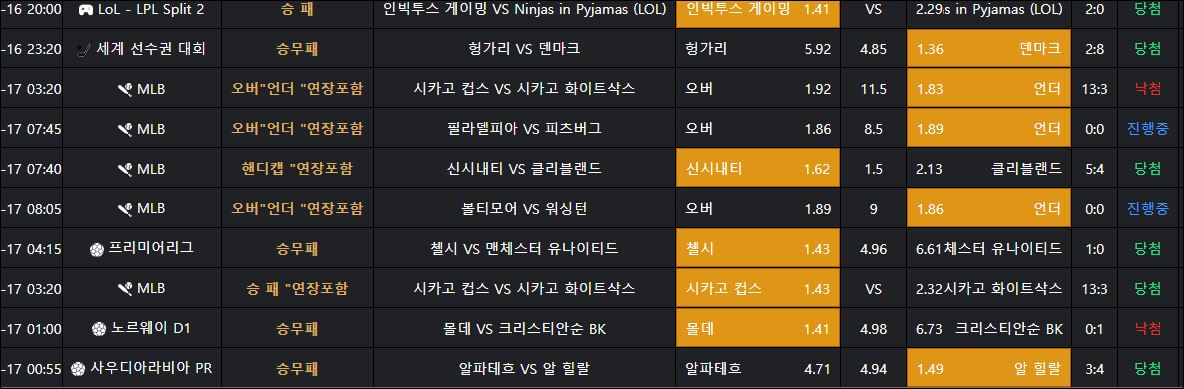The width and height of the screenshot is (1184, 389).
Task: Click the soccer ball icon beside 노르웨이 D1
Action: pyautogui.click(x=98, y=329)
